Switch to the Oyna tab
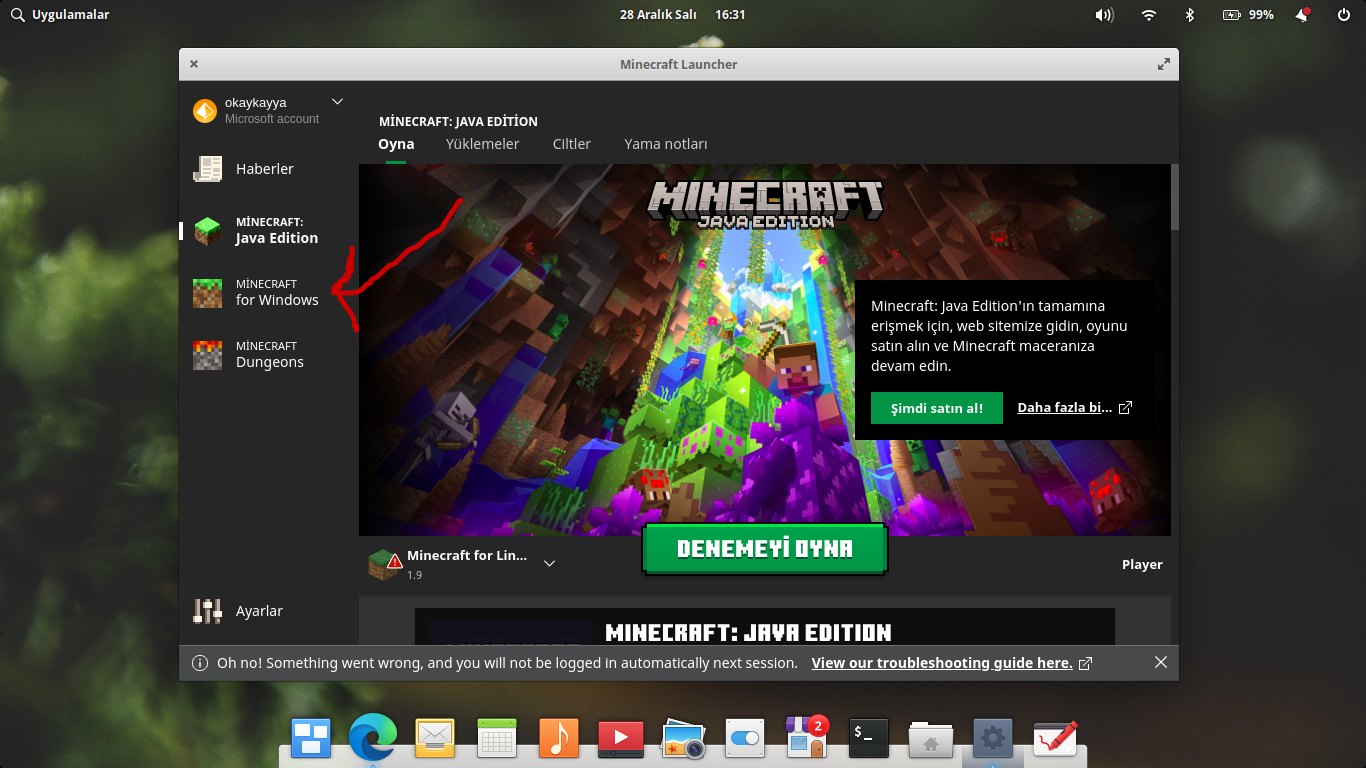 click(x=396, y=144)
